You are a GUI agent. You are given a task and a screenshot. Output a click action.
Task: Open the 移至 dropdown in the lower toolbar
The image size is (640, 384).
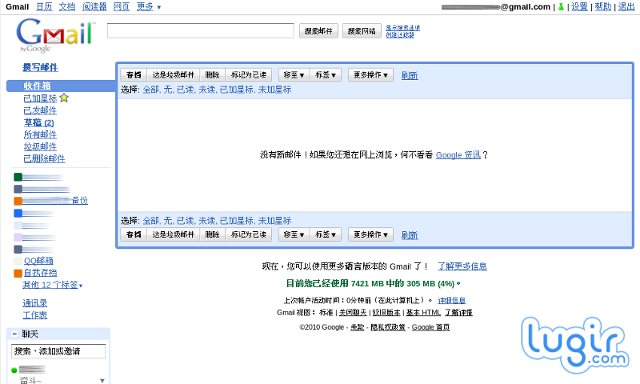click(294, 234)
